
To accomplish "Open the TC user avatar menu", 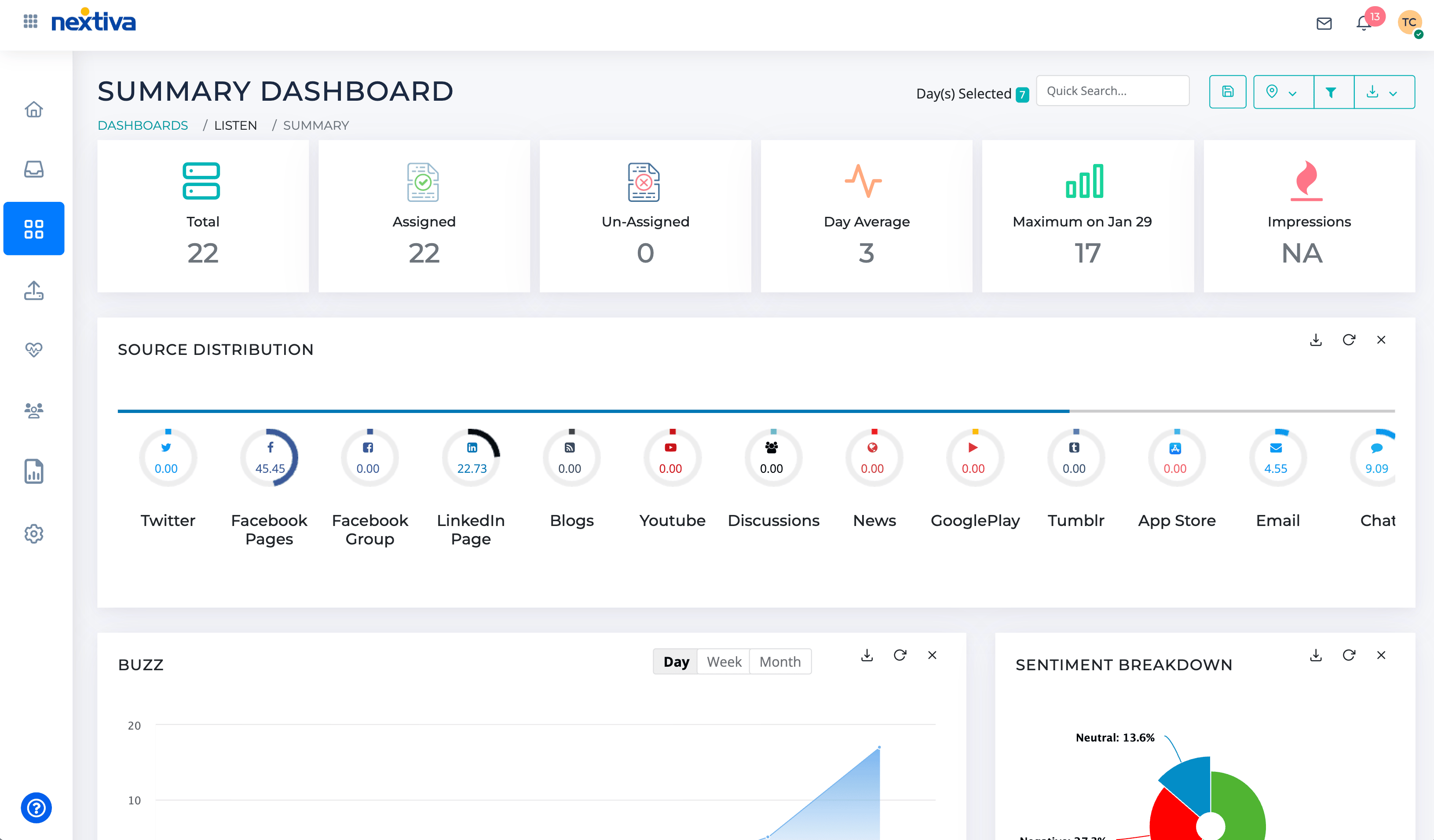I will pos(1409,23).
